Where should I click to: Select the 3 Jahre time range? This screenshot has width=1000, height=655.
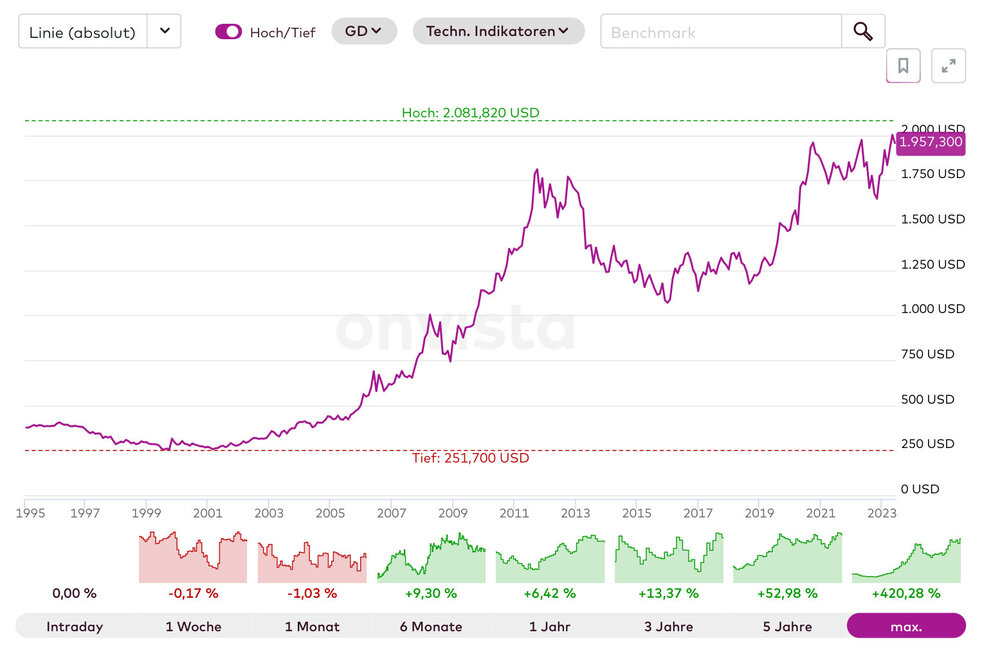pos(668,626)
